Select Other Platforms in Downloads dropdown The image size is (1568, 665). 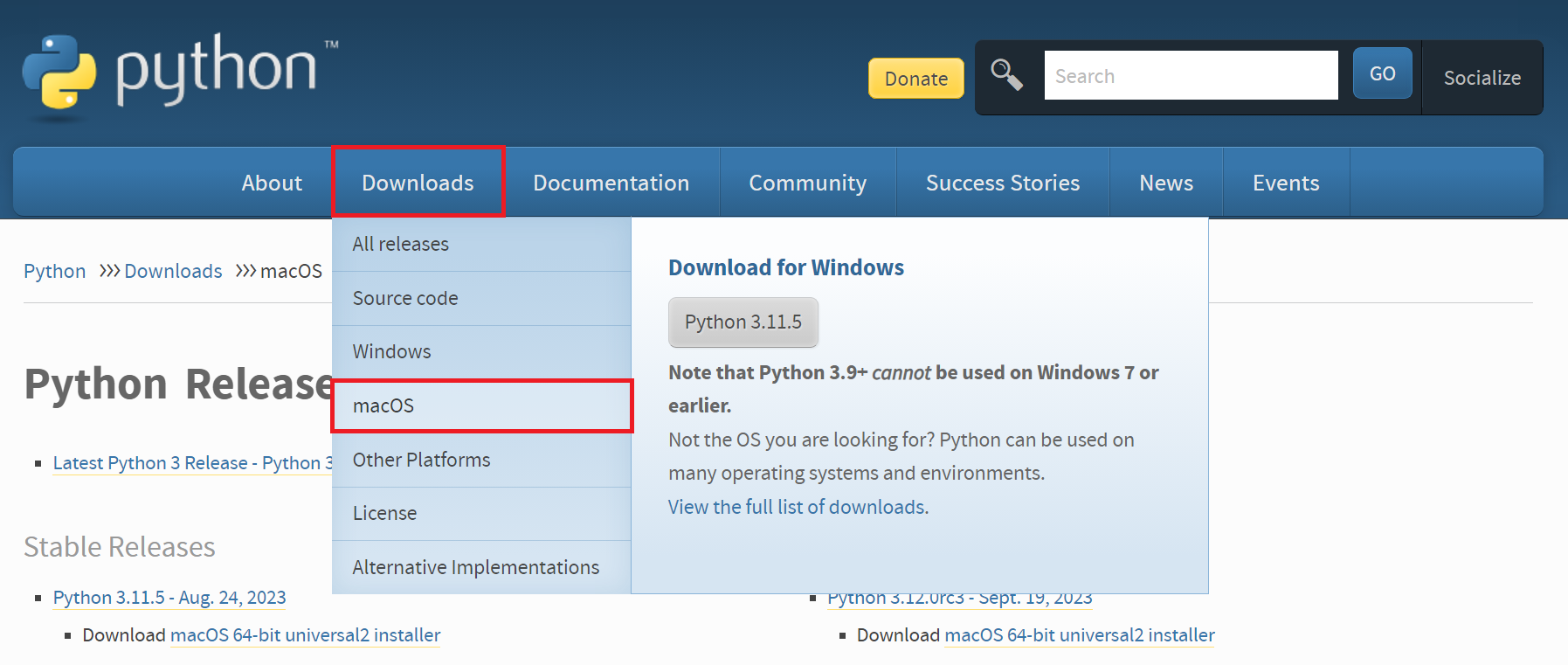coord(481,460)
